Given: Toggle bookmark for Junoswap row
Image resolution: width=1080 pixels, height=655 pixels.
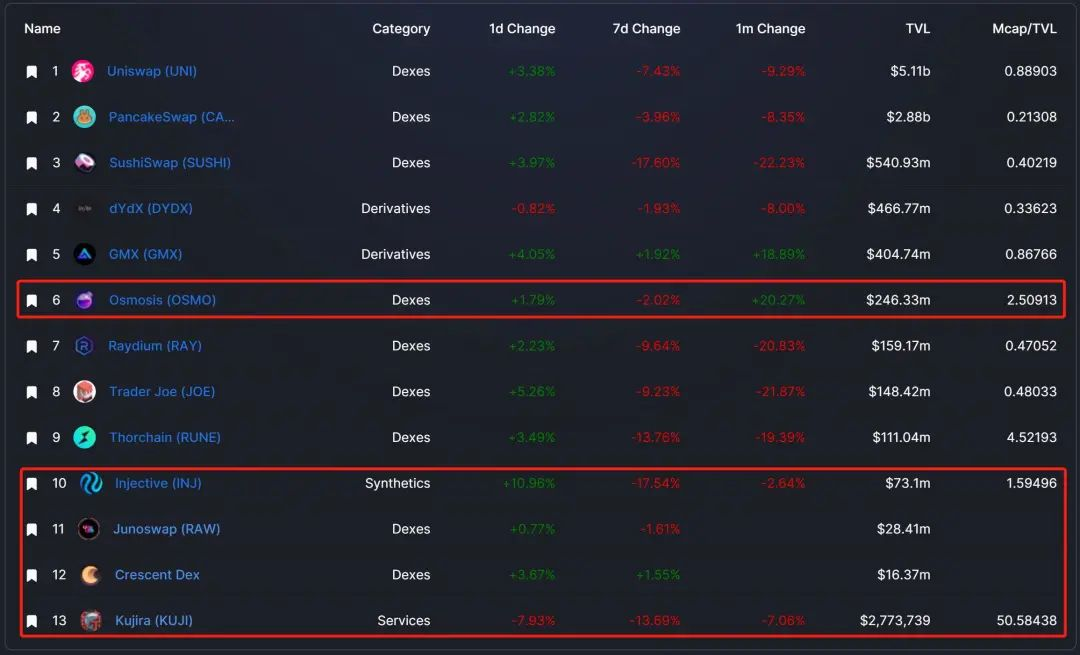Looking at the screenshot, I should (x=32, y=530).
